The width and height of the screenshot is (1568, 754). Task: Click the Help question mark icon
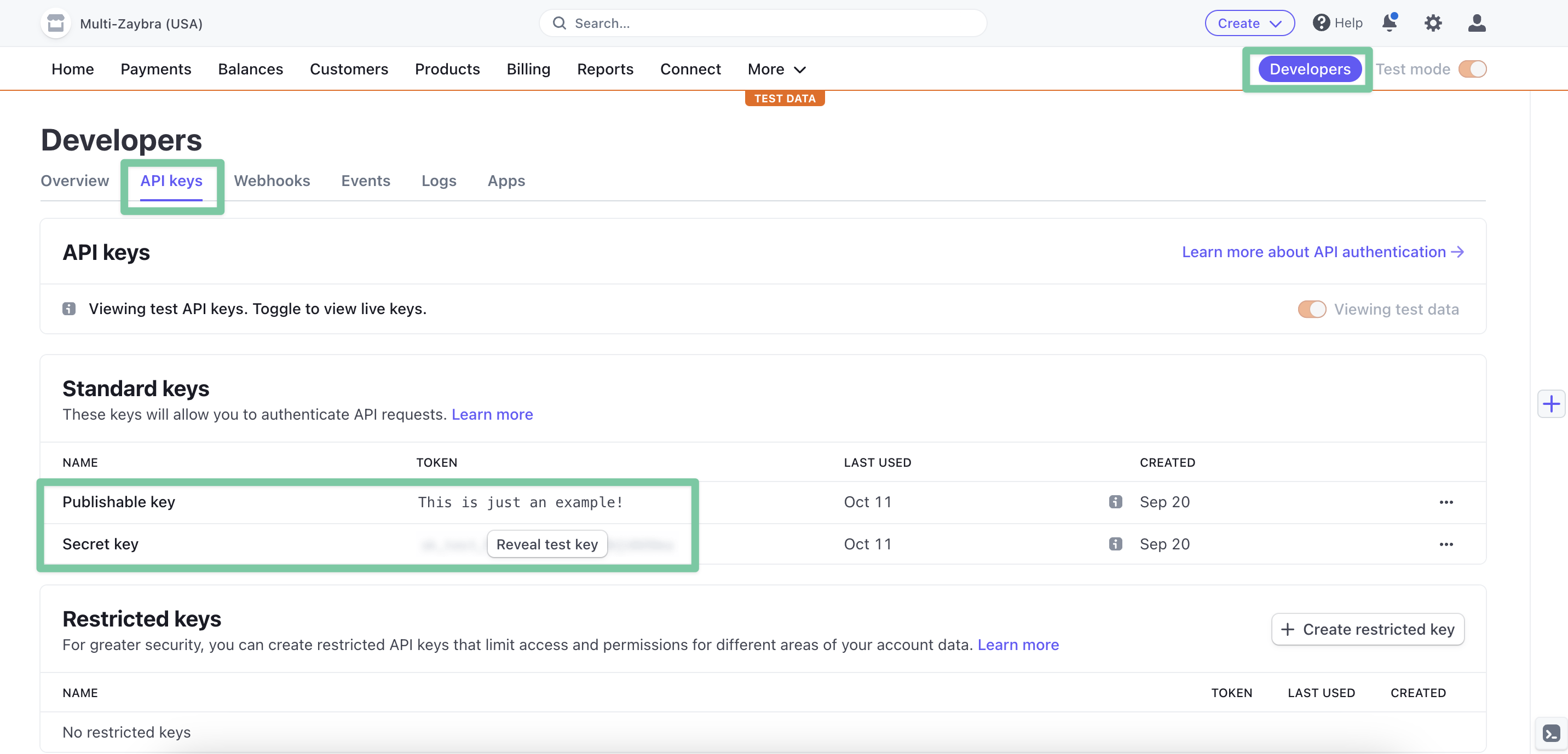1321,23
